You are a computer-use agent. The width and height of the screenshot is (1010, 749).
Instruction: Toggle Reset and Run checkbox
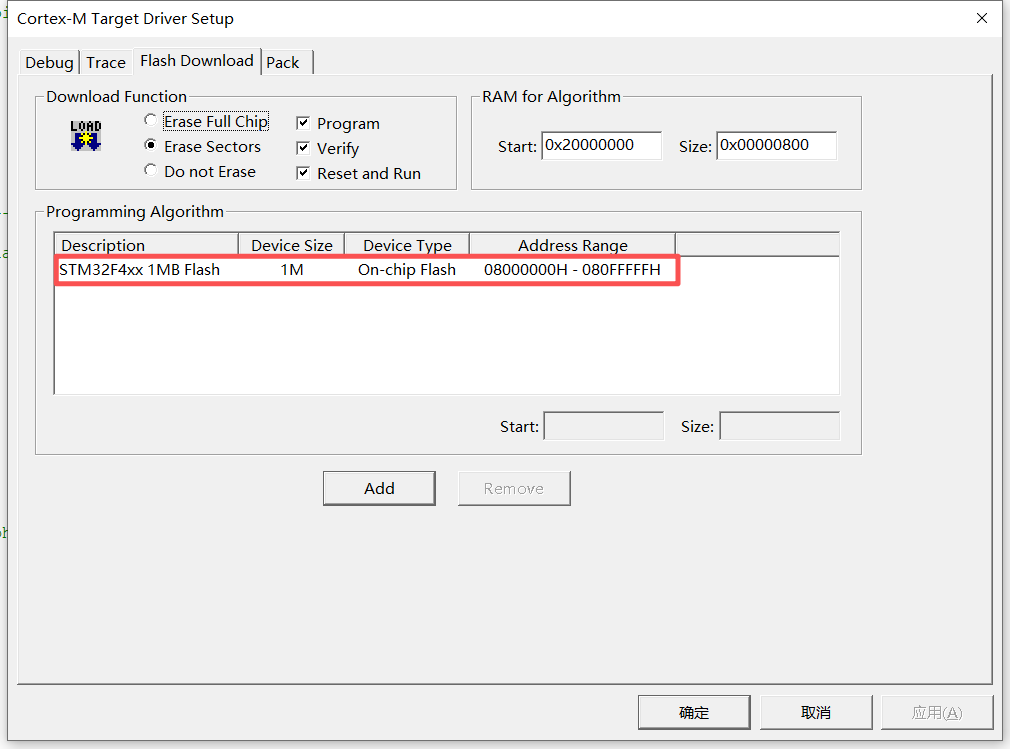click(x=303, y=173)
